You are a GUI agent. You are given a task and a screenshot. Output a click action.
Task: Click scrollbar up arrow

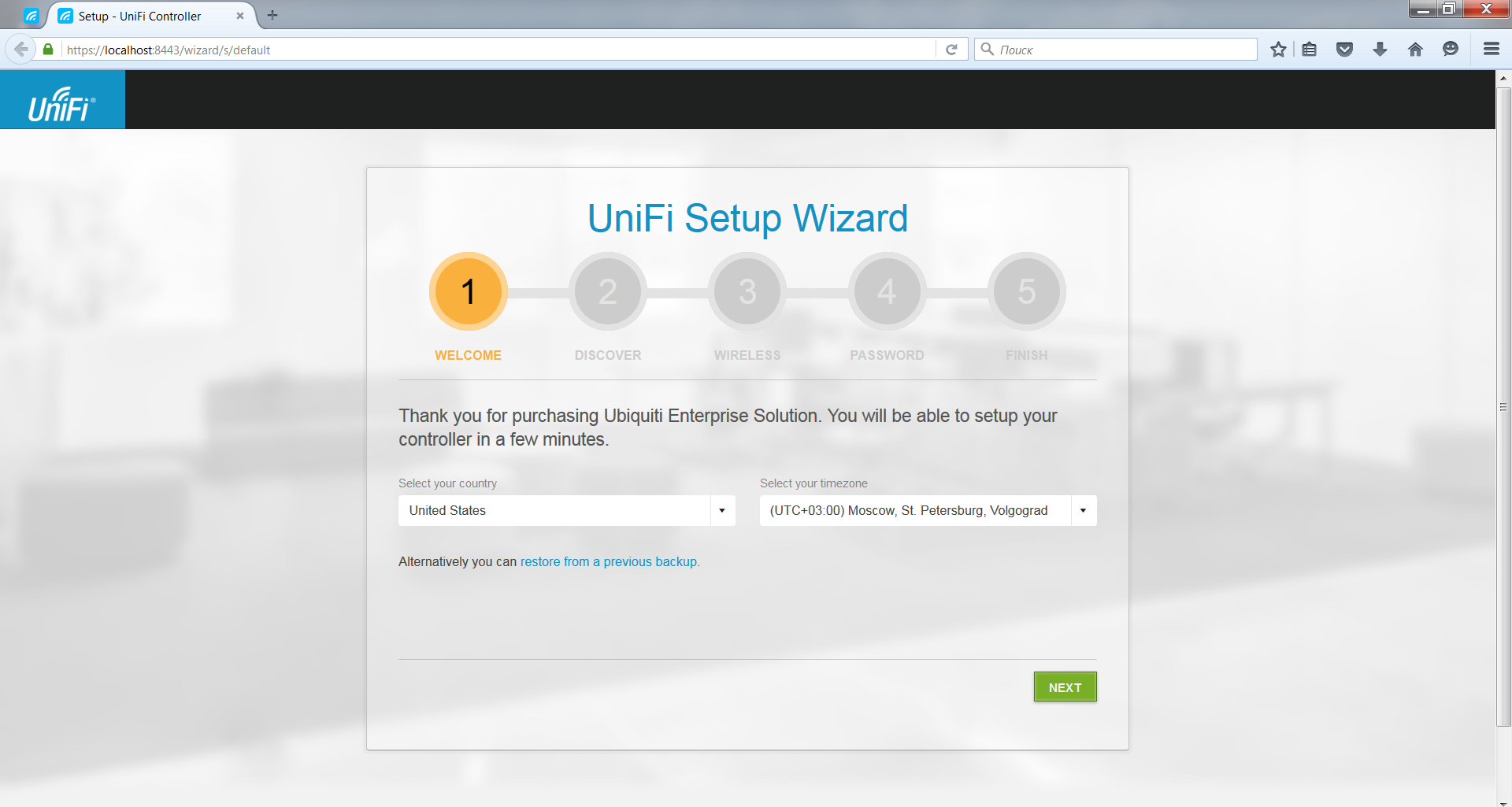pos(1503,78)
